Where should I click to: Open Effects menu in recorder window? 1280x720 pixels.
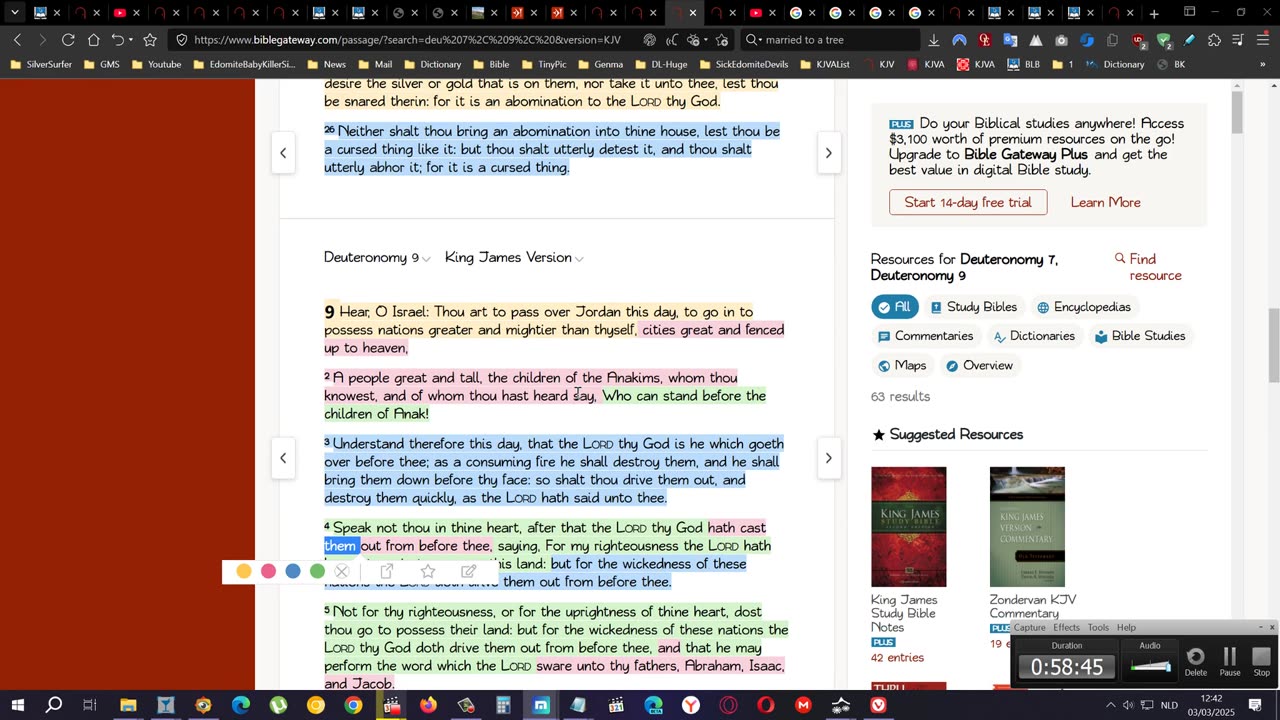(1066, 627)
